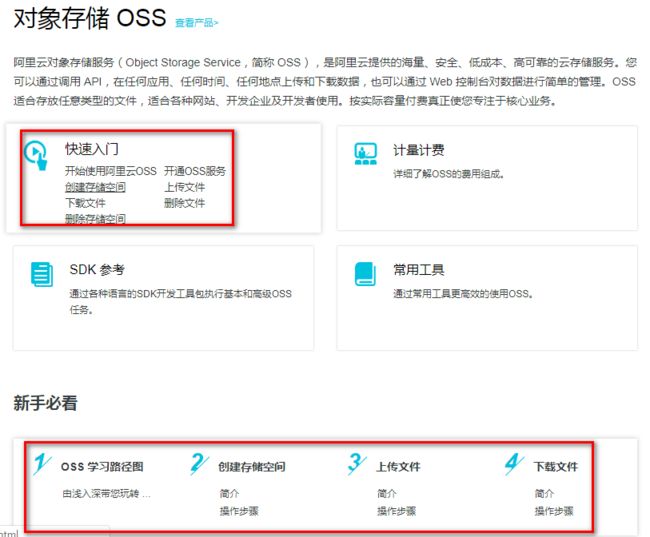Select the intro paragraph starting 阿里云对象存储服务
Viewport: 650px width, 537px height.
[325, 81]
